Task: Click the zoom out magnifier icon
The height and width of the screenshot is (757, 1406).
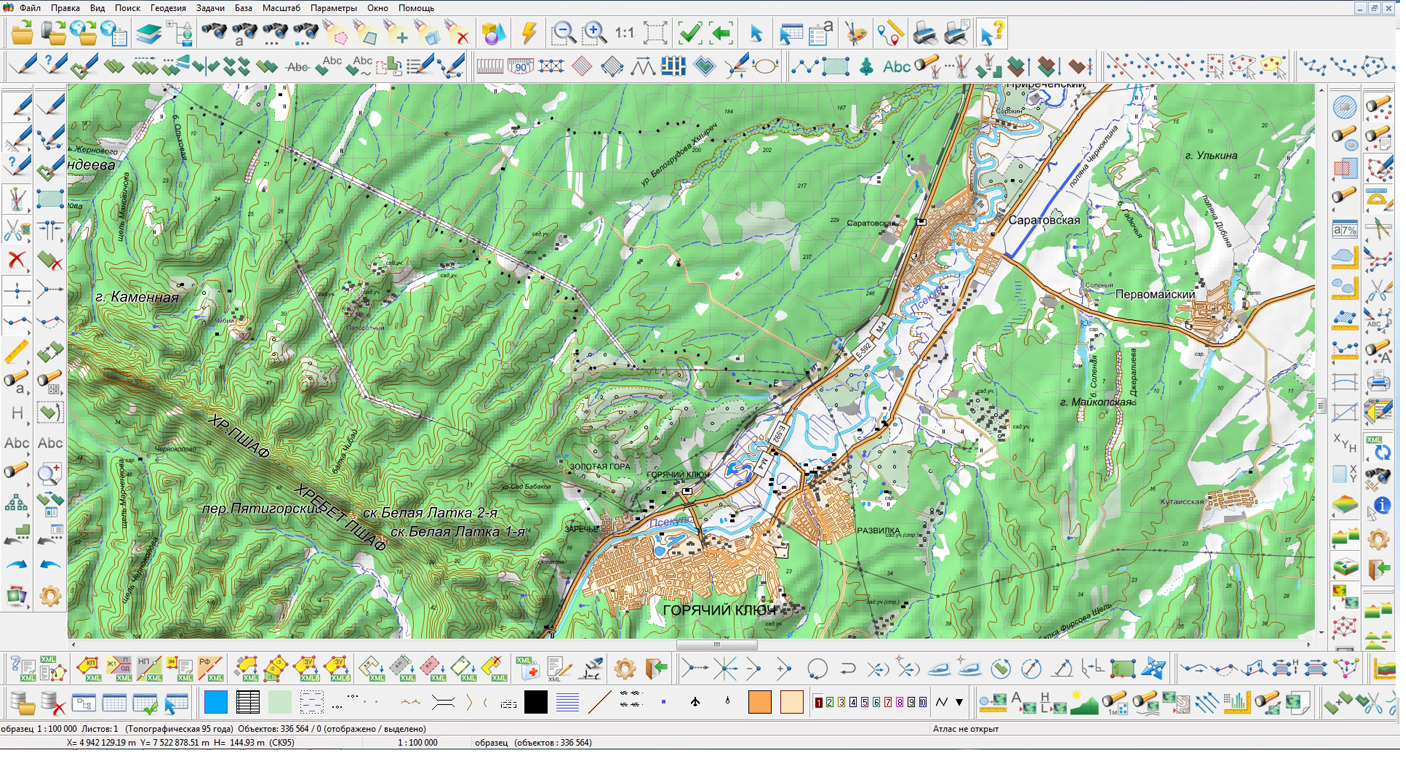Action: coord(564,33)
